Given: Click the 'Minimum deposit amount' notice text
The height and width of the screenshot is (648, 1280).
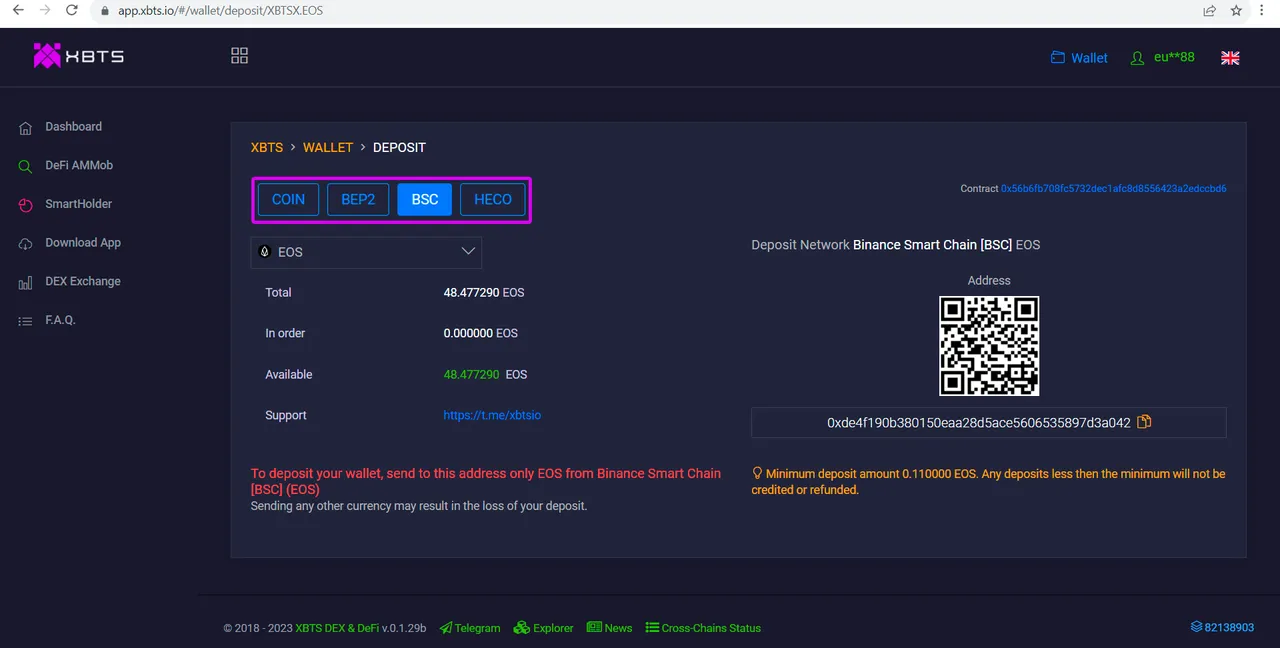Looking at the screenshot, I should coord(988,481).
